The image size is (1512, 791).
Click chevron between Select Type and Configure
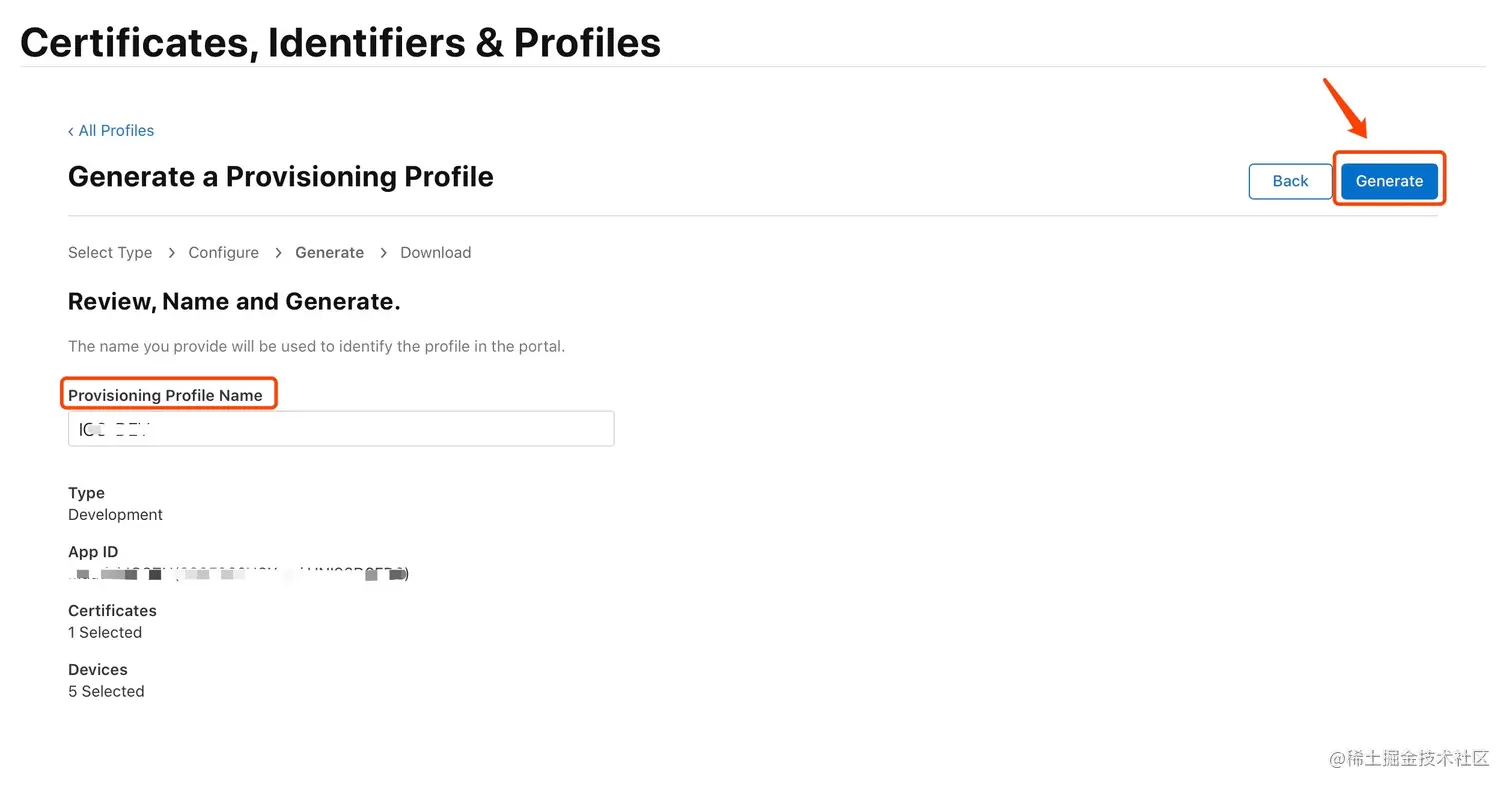171,252
